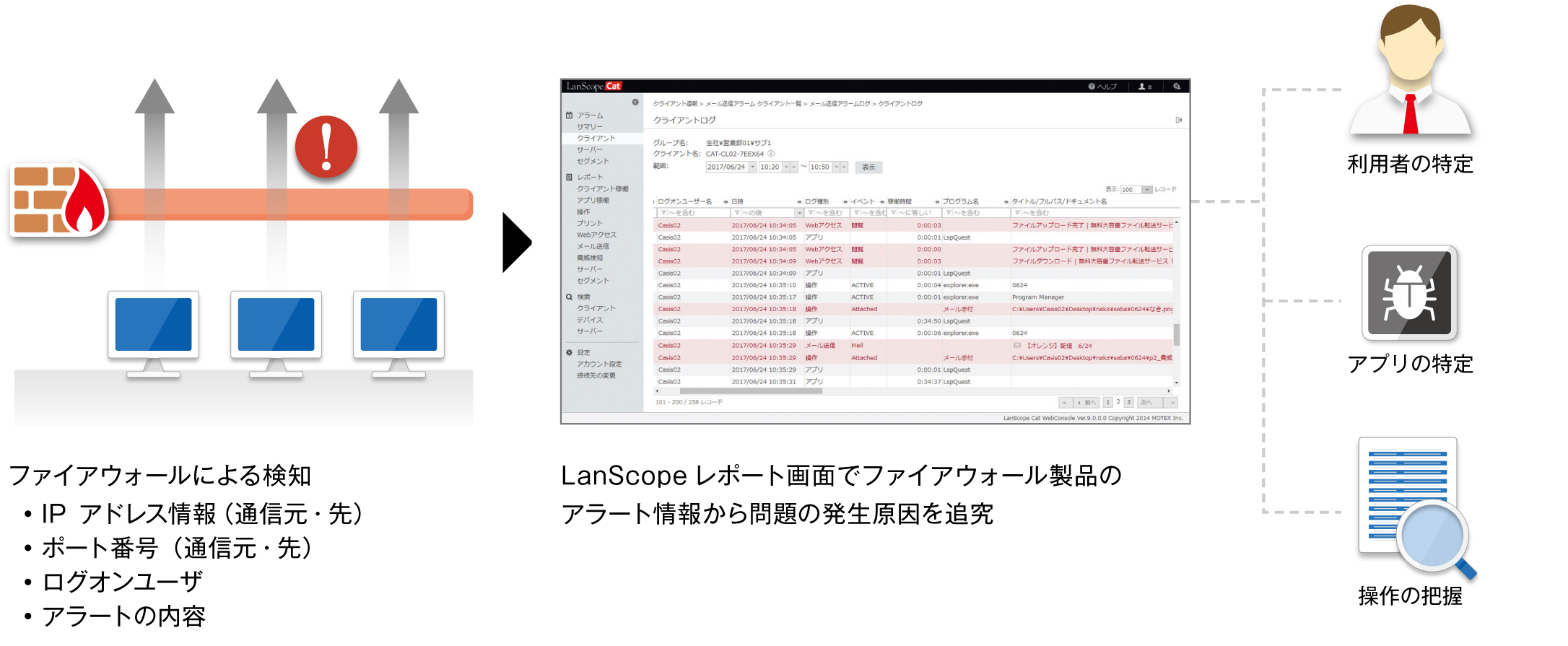The image size is (1568, 646).
Task: Open the ヘルプ help icon
Action: [1092, 87]
